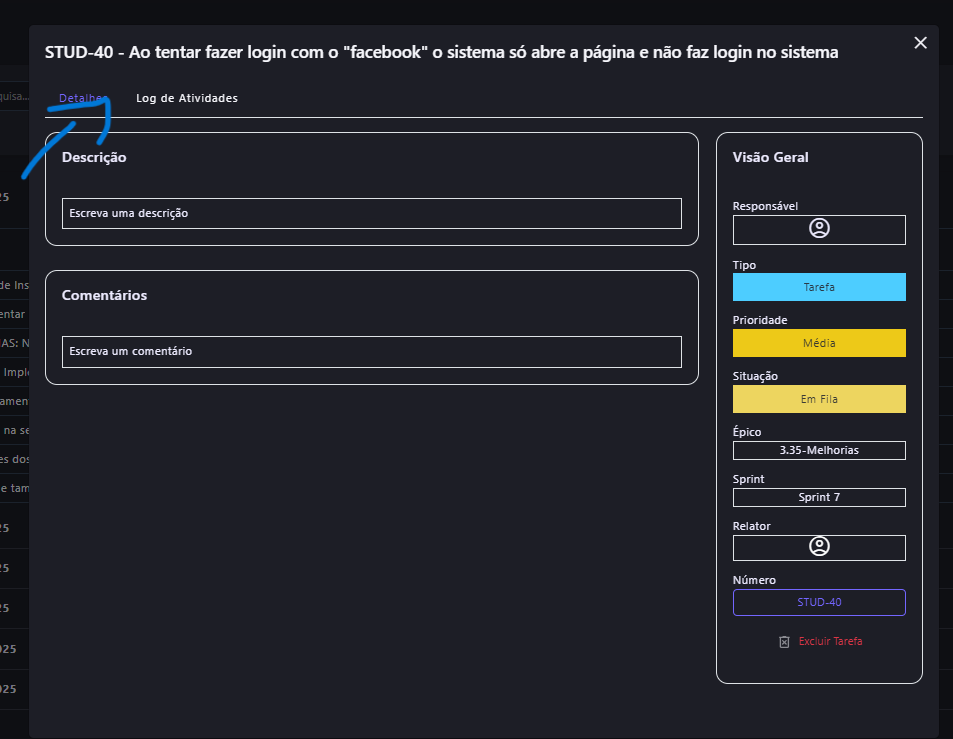Focus the 'Escreva um comentário' field

coord(371,351)
